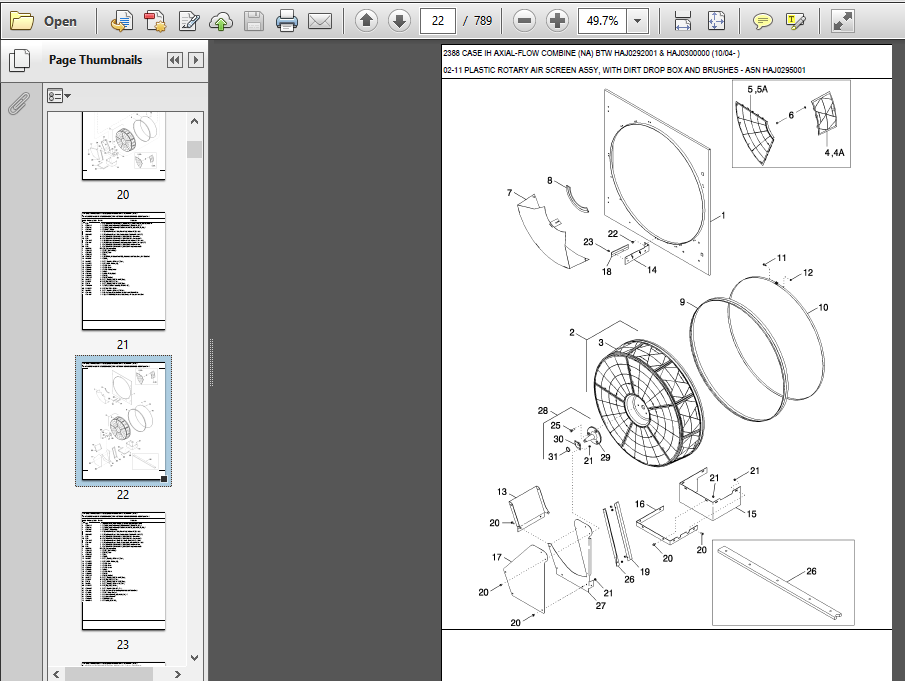
Task: Click the '4,4A' part label in diagram
Action: tap(834, 153)
